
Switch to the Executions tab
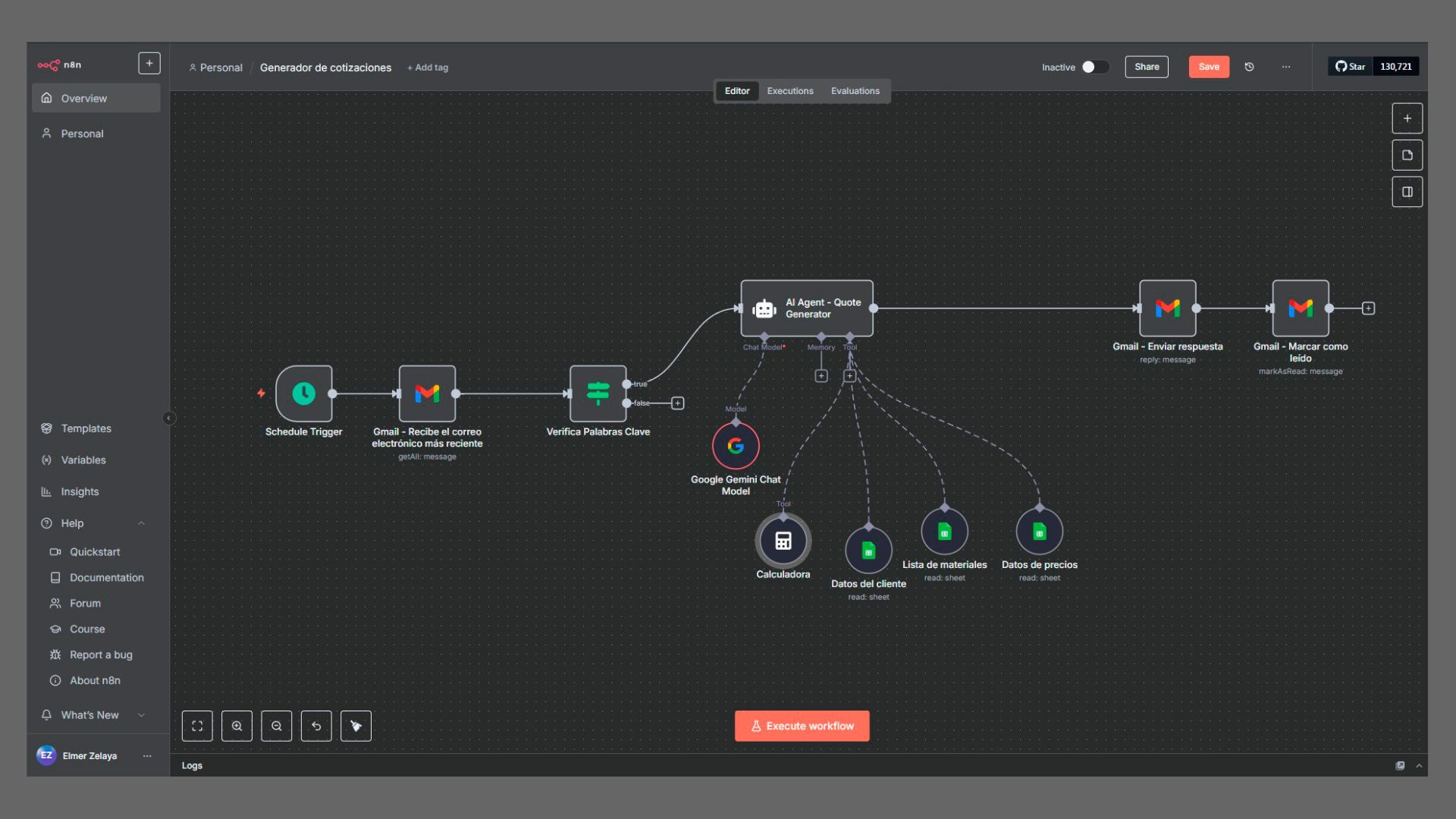[x=790, y=91]
